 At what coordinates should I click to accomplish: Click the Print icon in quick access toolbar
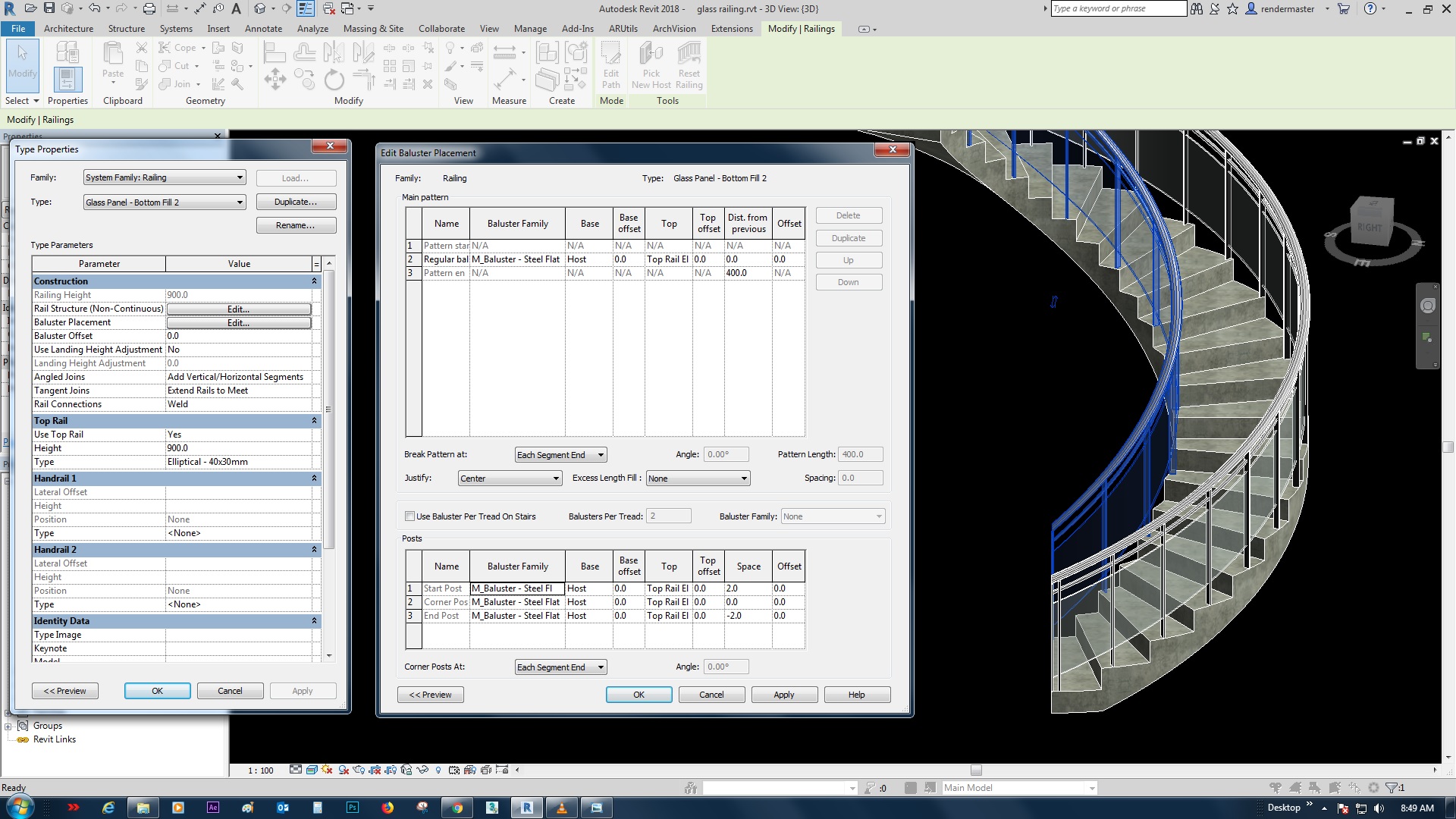point(149,8)
